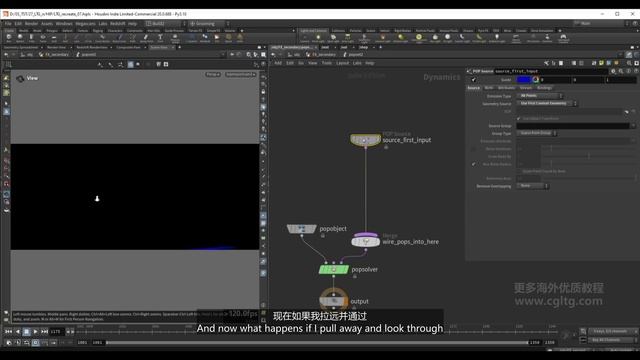This screenshot has width=640, height=360.
Task: Open the parameter pane gear settings menu
Action: tap(613, 71)
